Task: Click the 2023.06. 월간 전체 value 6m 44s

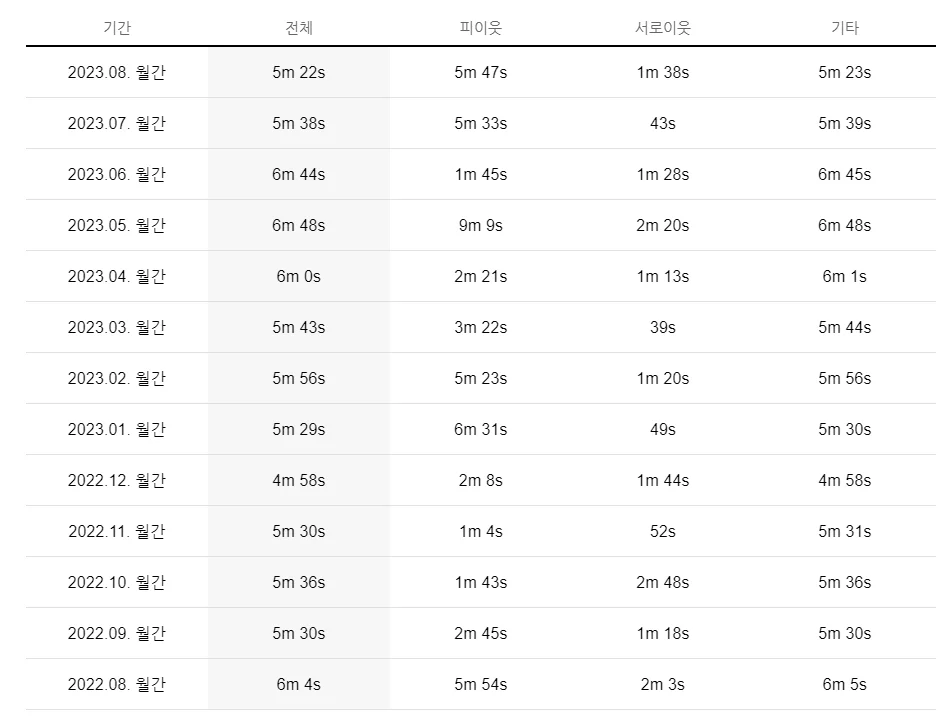Action: (x=299, y=174)
